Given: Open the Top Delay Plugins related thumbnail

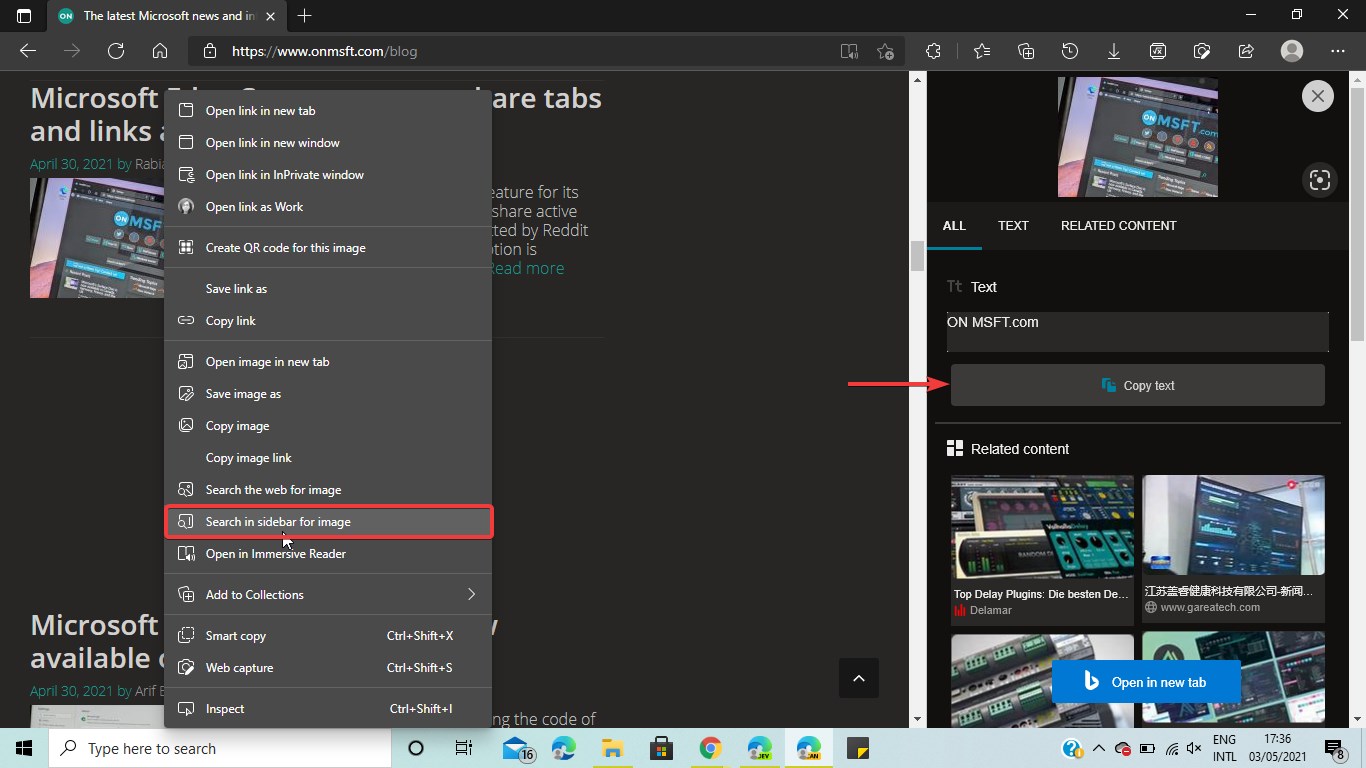Looking at the screenshot, I should (x=1042, y=549).
